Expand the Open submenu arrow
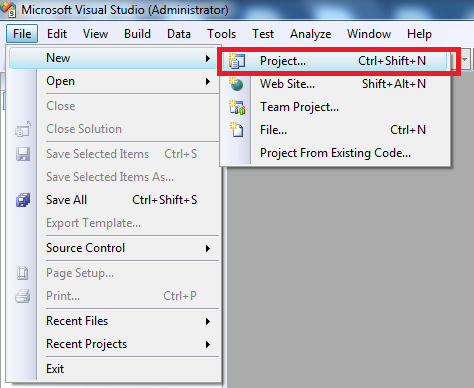The height and width of the screenshot is (388, 474). [x=208, y=81]
